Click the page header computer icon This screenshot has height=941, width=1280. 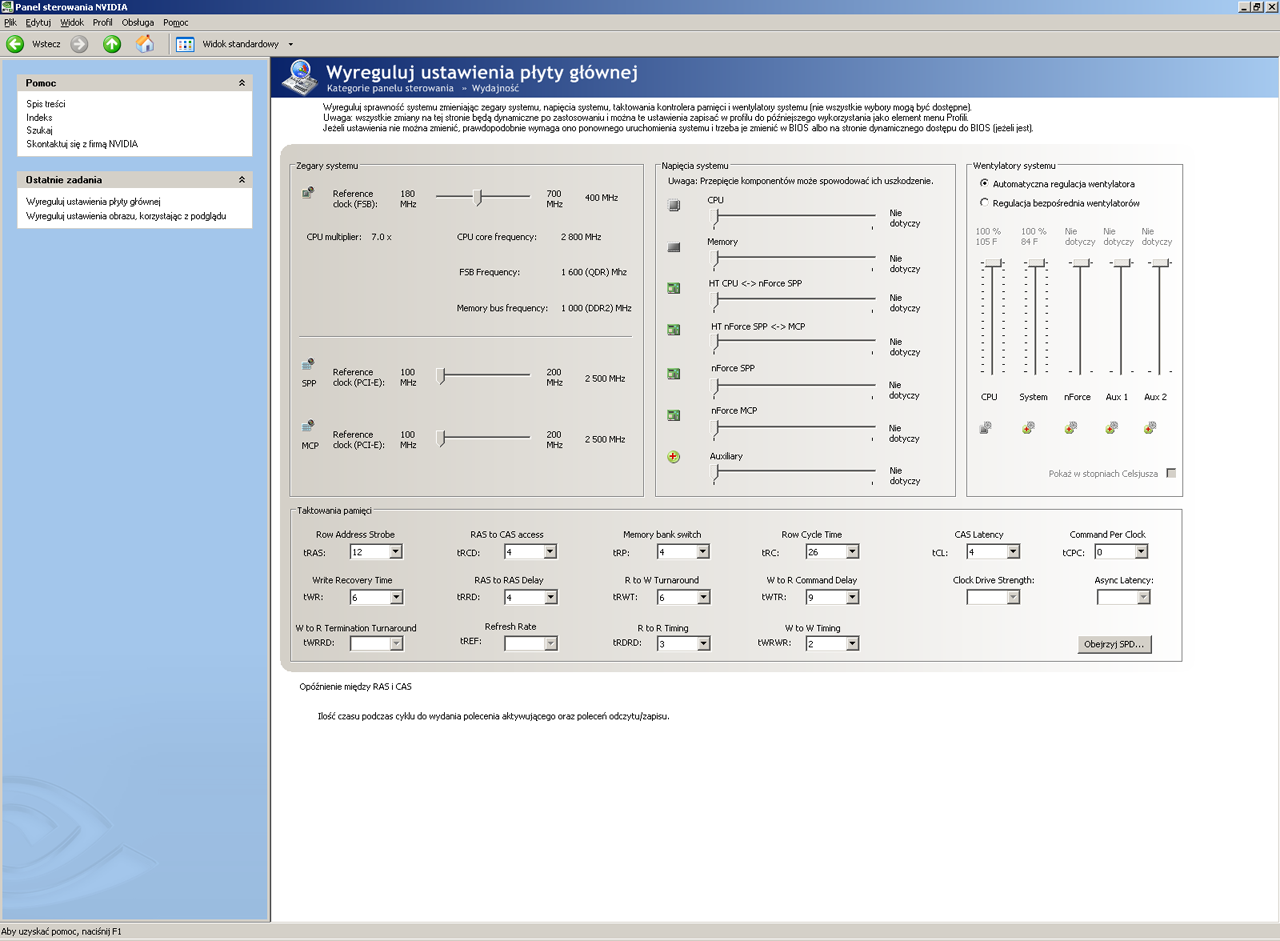(298, 77)
